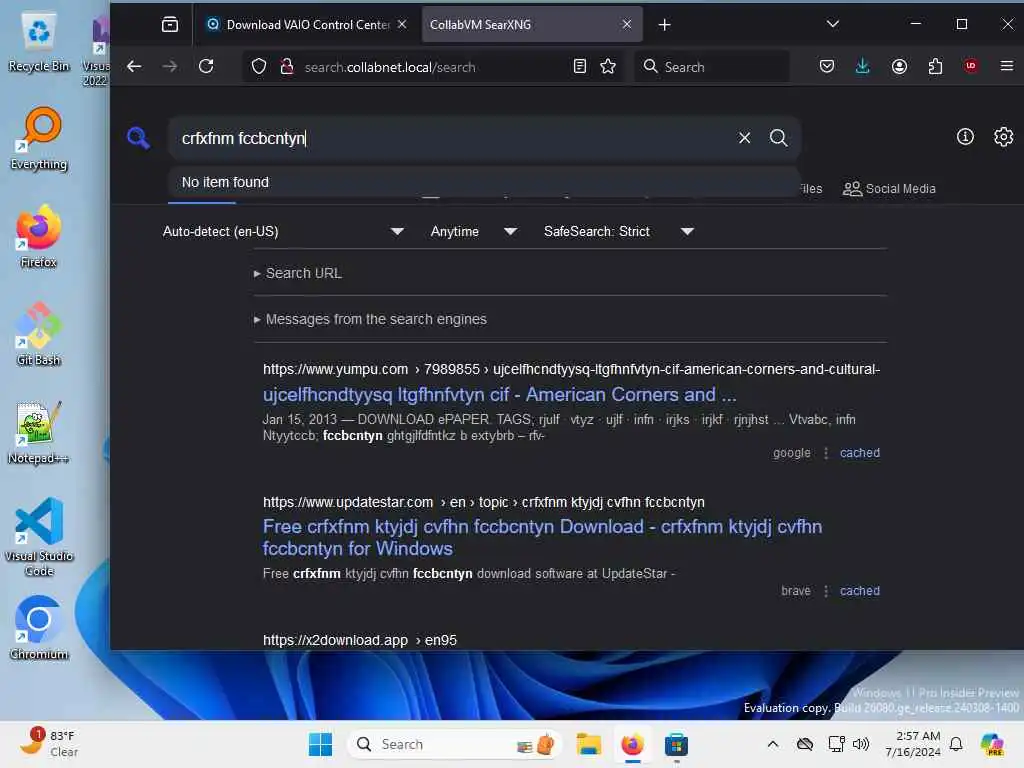Viewport: 1024px width, 768px height.
Task: List all tabs dropdown arrow
Action: tap(833, 25)
